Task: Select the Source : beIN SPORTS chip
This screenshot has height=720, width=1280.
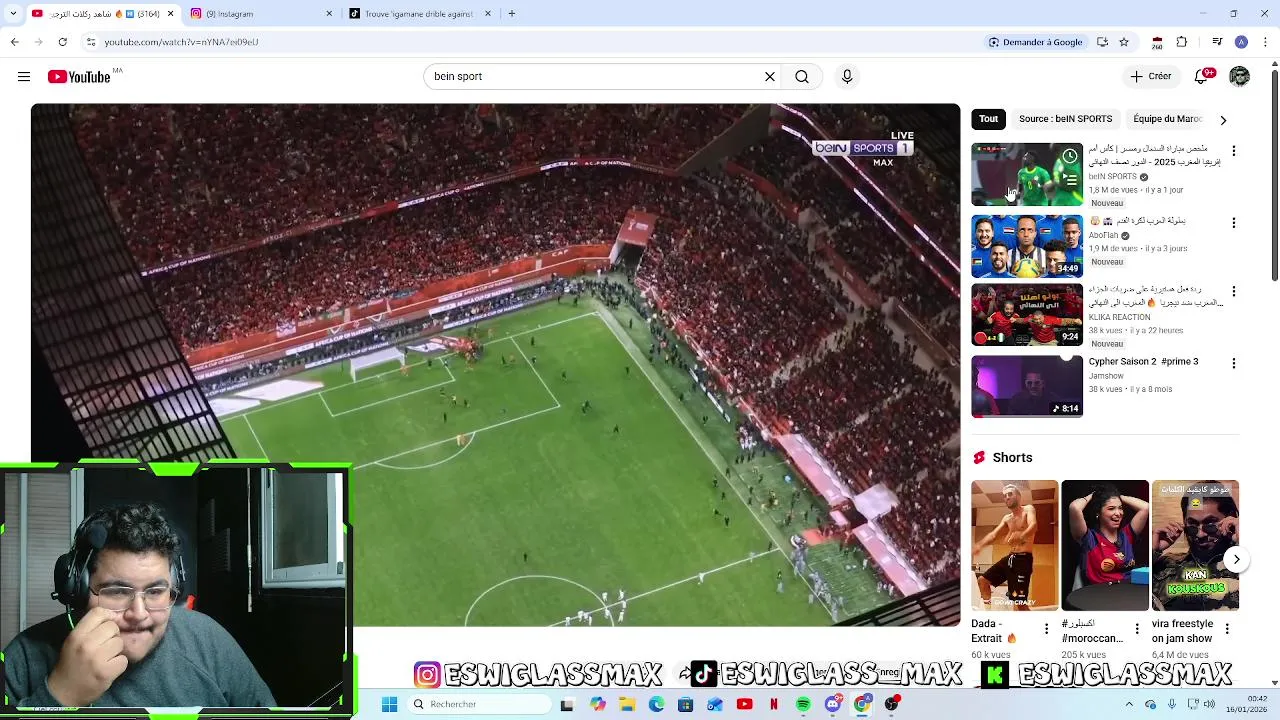Action: click(x=1065, y=119)
